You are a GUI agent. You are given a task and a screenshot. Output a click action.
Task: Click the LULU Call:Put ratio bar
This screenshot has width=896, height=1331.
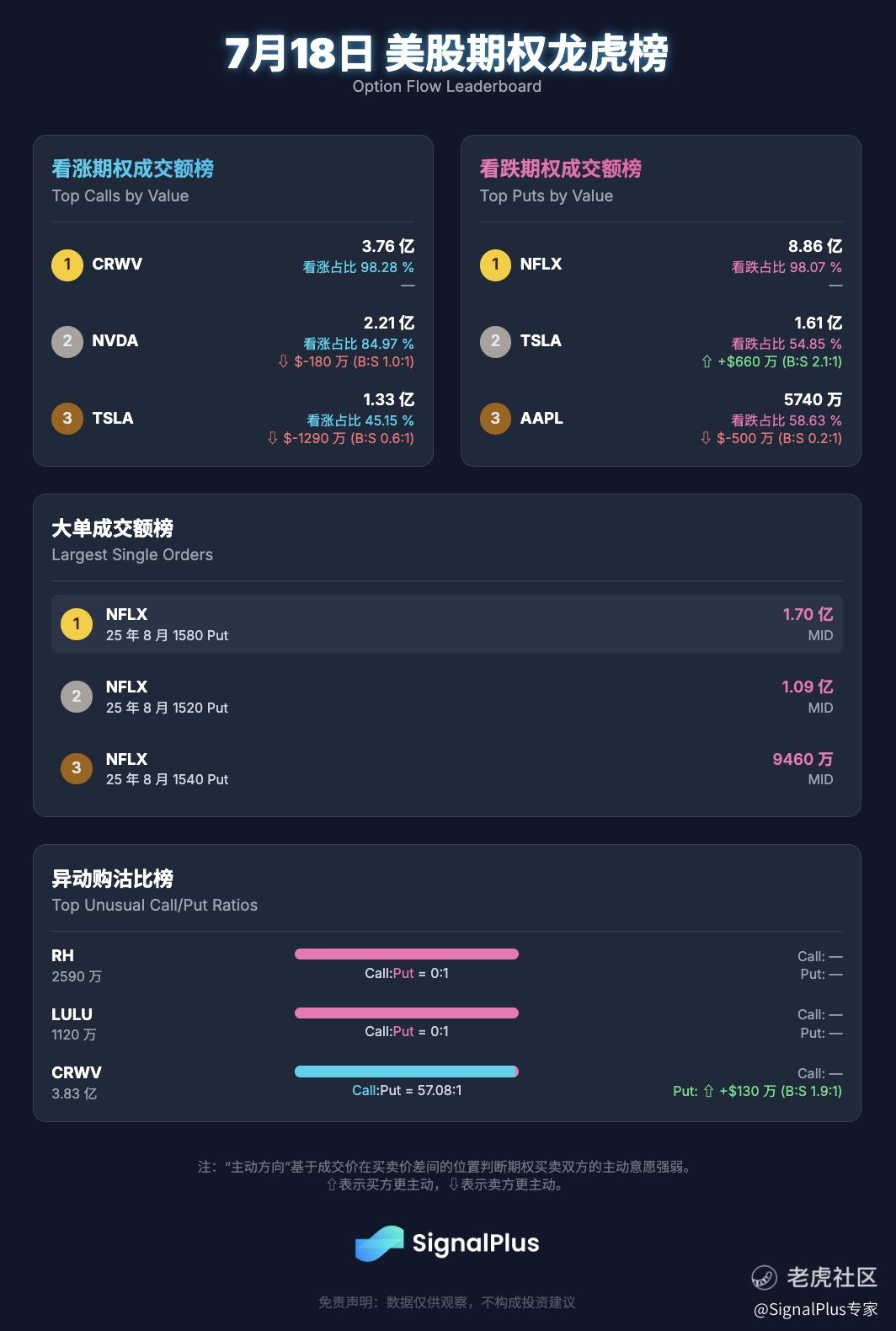[x=407, y=1013]
